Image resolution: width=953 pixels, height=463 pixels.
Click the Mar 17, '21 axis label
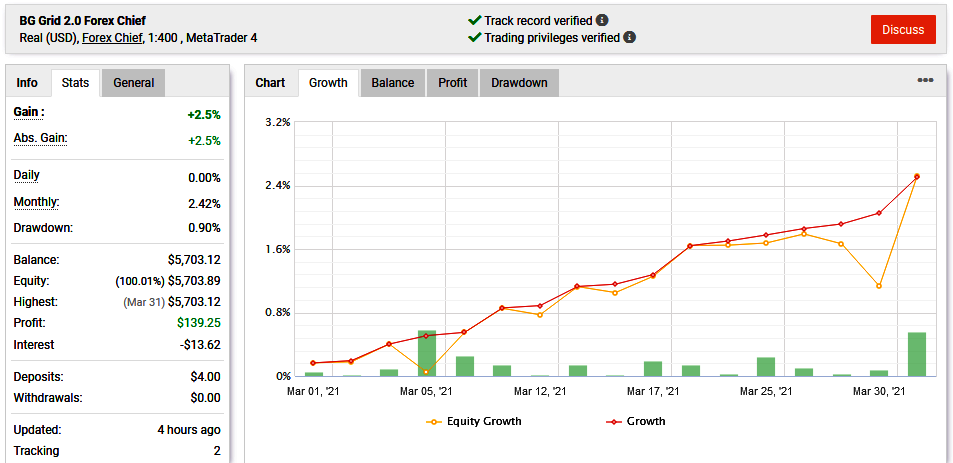point(653,392)
